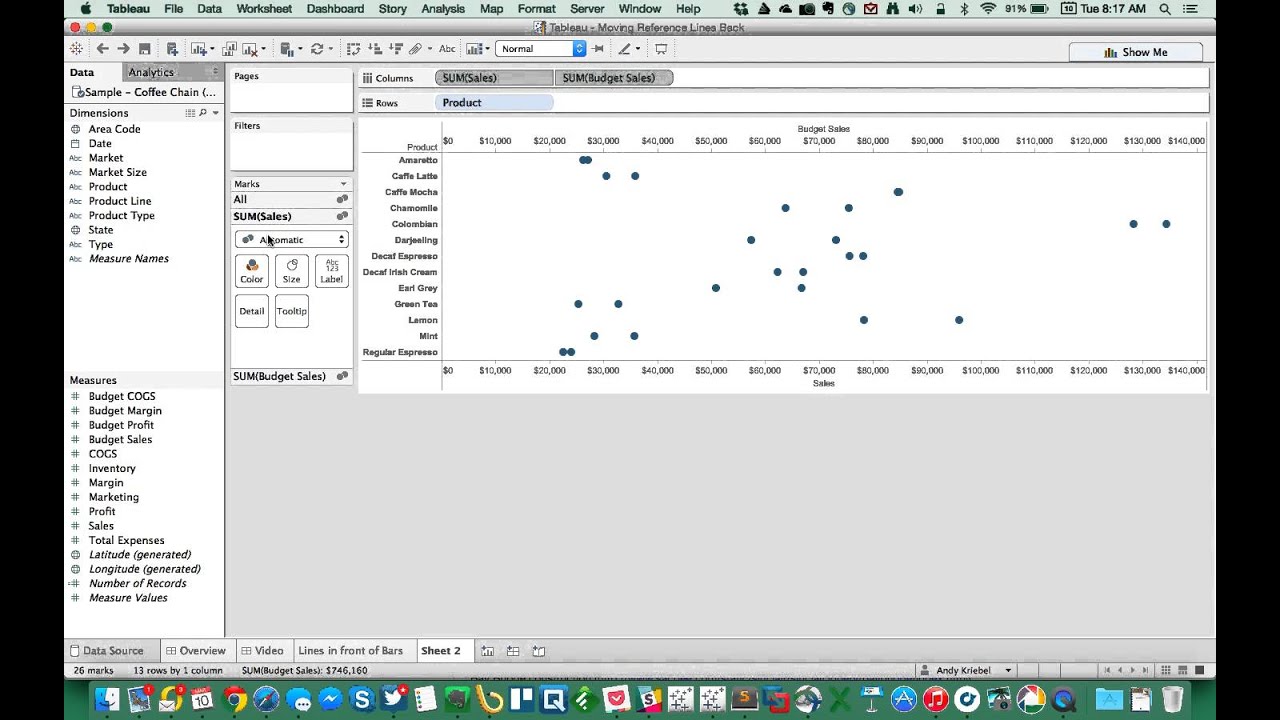Click the sort ascending toolbar icon
The width and height of the screenshot is (1280, 720).
(x=374, y=48)
